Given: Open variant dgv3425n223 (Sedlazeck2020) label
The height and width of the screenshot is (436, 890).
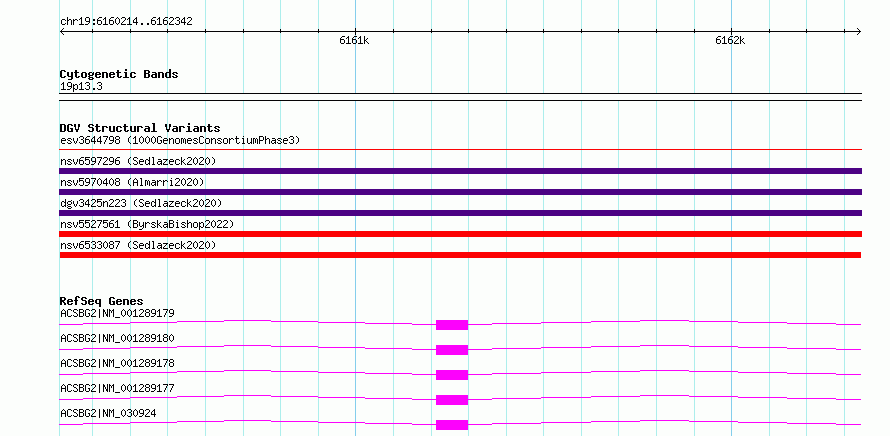Looking at the screenshot, I should (x=141, y=203).
